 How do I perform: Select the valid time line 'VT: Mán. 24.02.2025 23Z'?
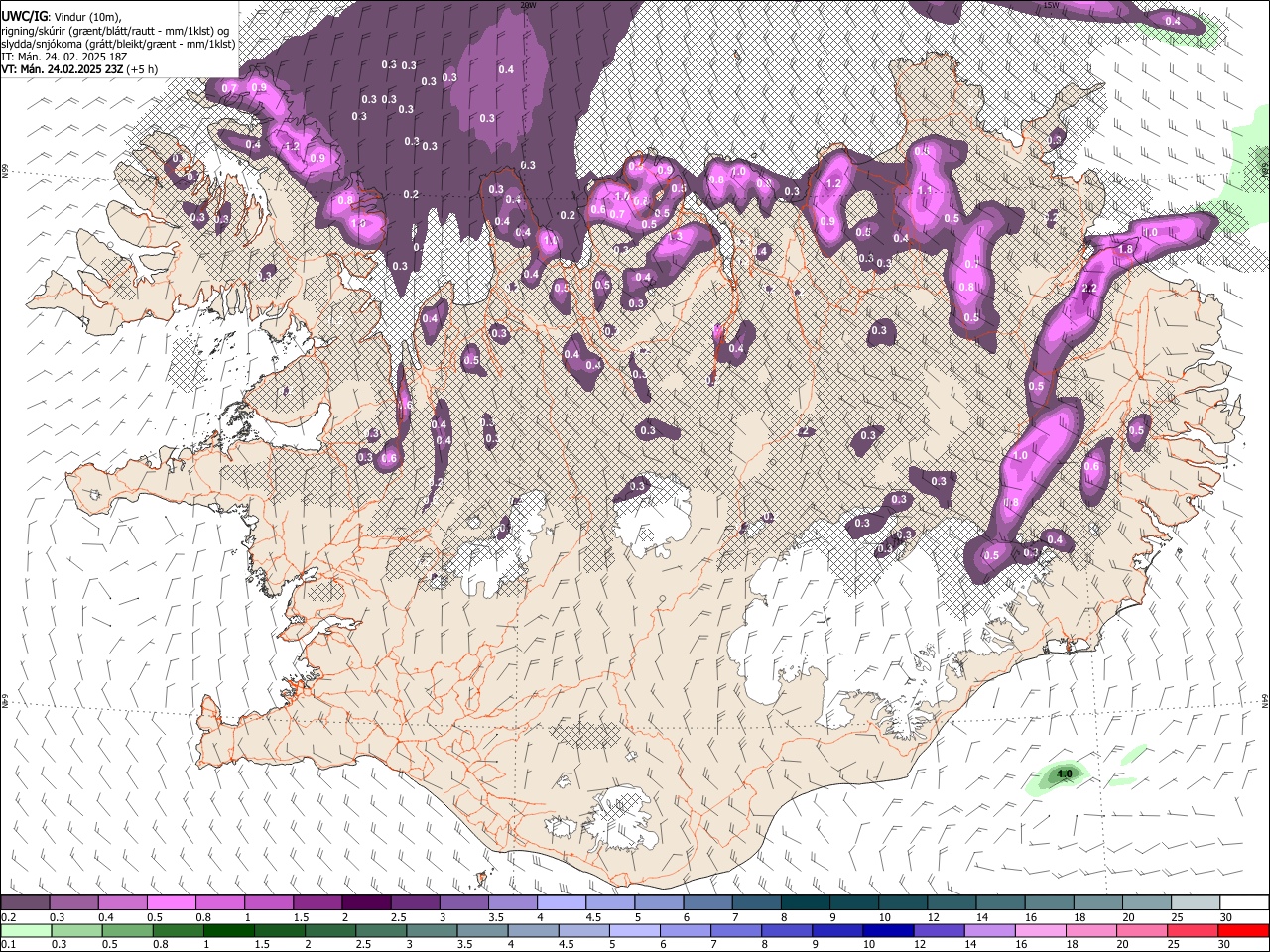(63, 69)
